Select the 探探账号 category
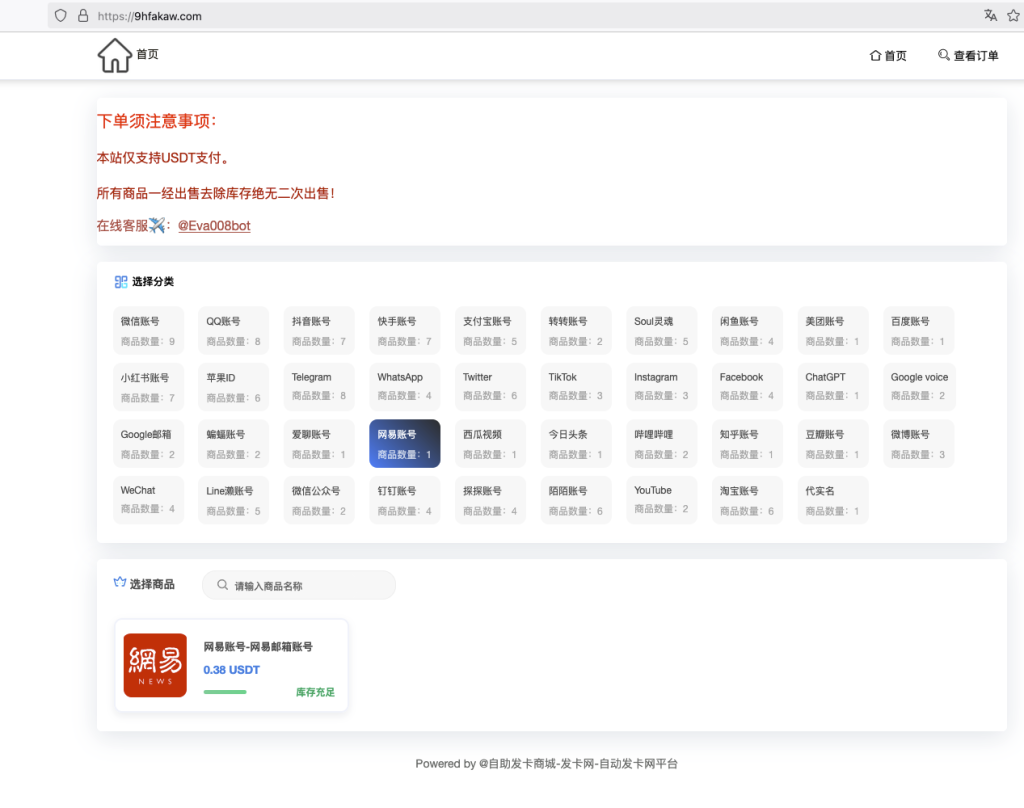Screen dimensions: 1024x808 click(490, 500)
